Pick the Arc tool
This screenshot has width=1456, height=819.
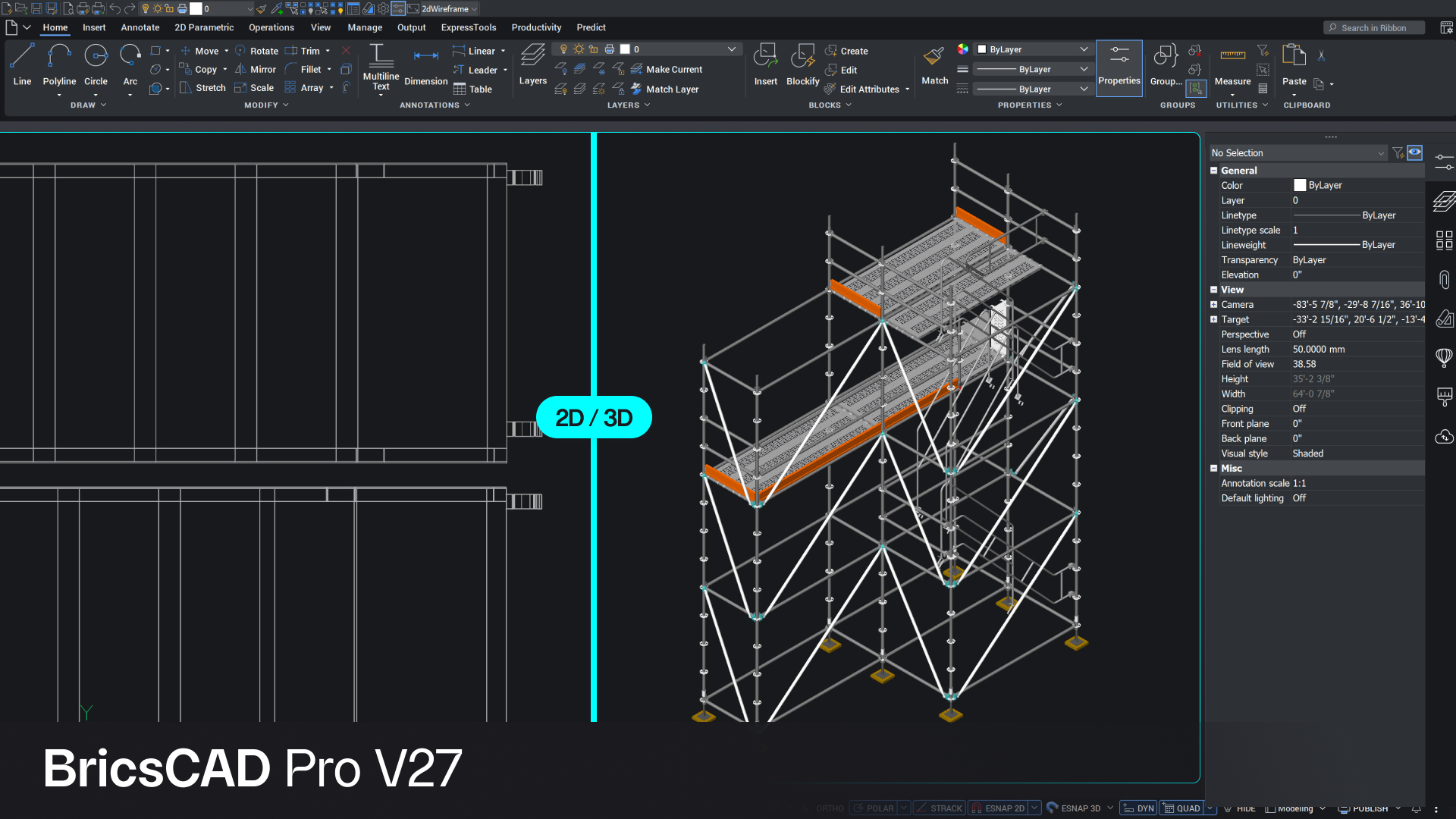click(130, 64)
